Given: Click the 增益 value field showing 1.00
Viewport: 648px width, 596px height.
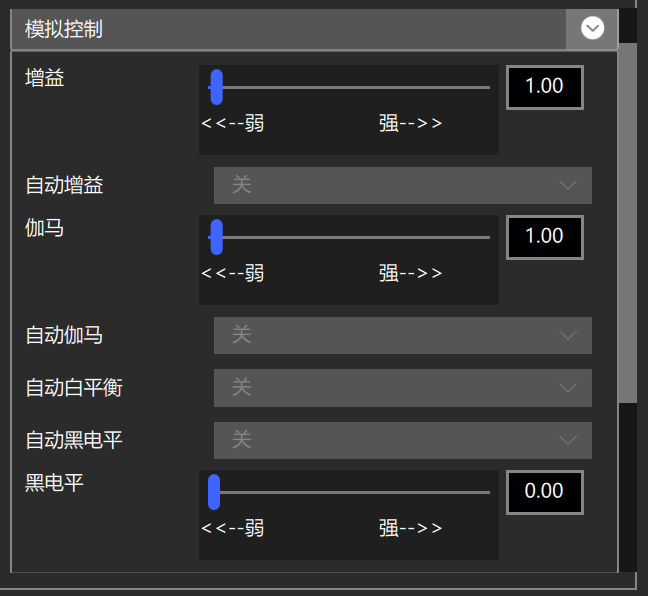Looking at the screenshot, I should tap(544, 87).
